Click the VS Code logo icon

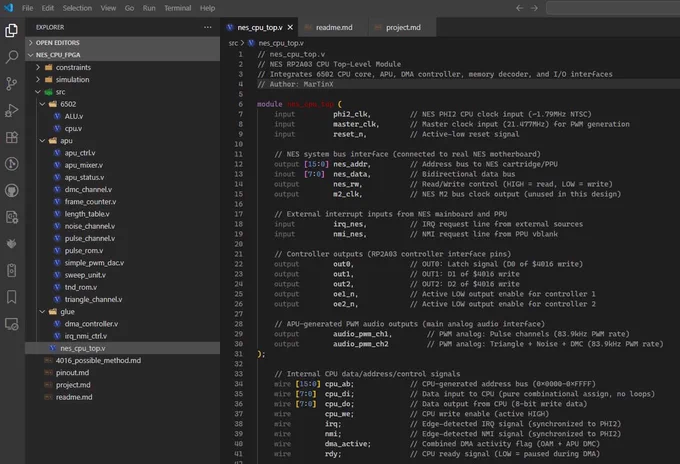coord(8,8)
